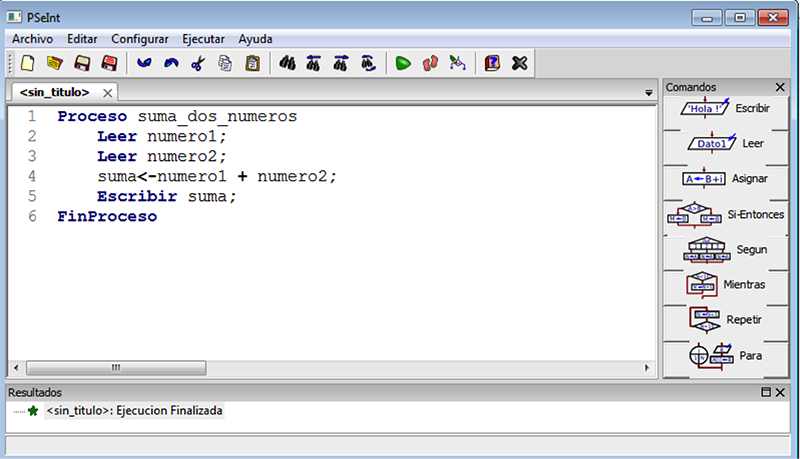Image resolution: width=800 pixels, height=459 pixels.
Task: Click the Save floppy disk icon
Action: pyautogui.click(x=83, y=63)
